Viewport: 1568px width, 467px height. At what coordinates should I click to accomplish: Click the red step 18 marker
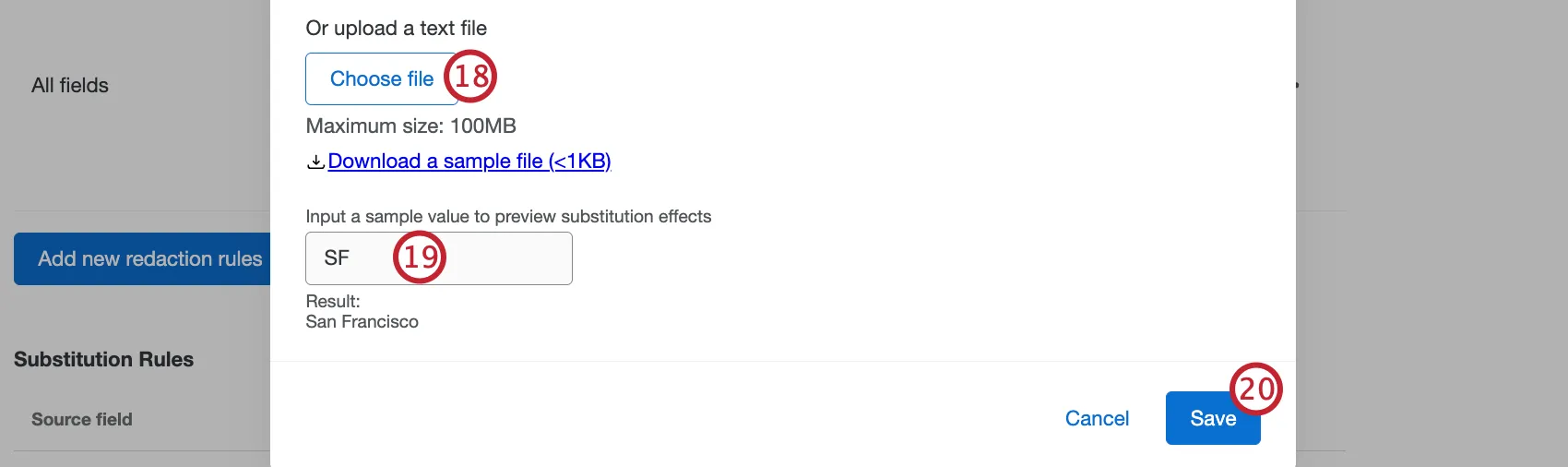[470, 77]
